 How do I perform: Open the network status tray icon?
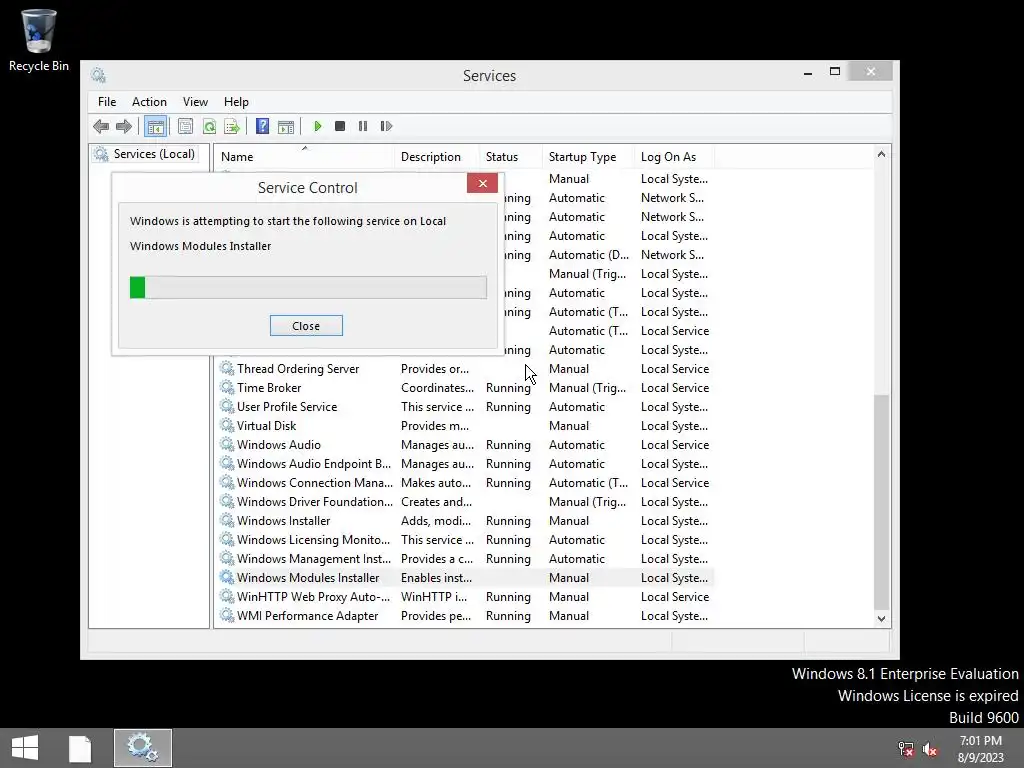click(906, 749)
